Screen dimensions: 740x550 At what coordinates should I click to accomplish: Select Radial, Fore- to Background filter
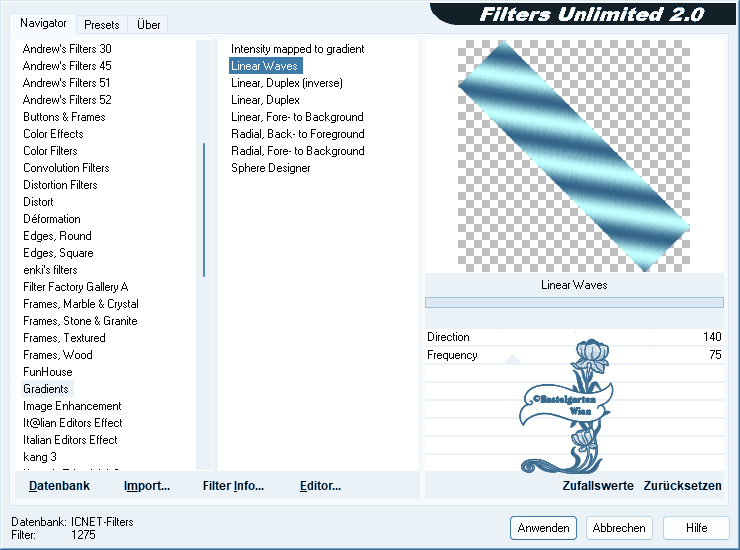tap(297, 151)
